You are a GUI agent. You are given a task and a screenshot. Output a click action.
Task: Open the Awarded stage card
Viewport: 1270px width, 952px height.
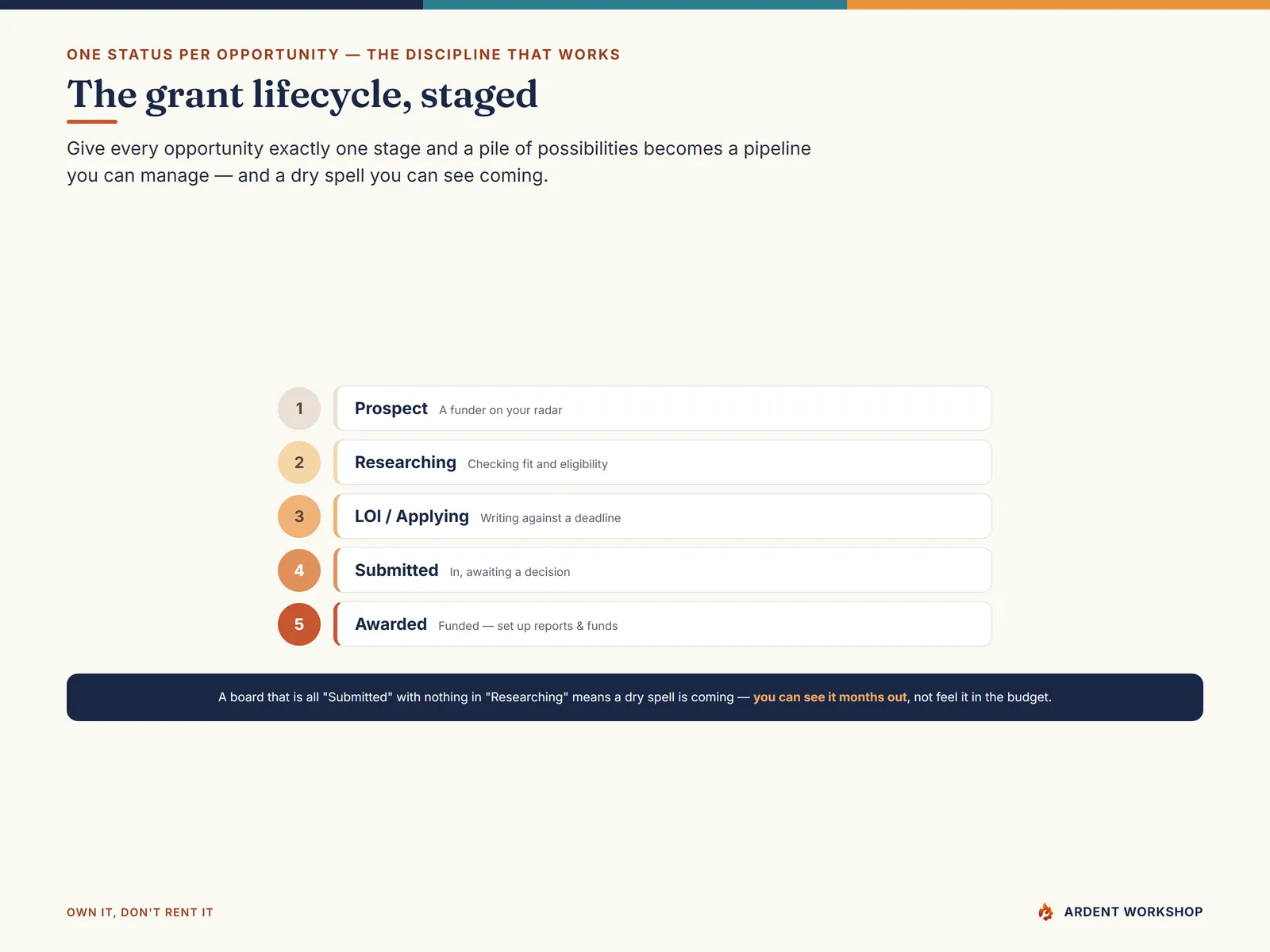click(663, 624)
